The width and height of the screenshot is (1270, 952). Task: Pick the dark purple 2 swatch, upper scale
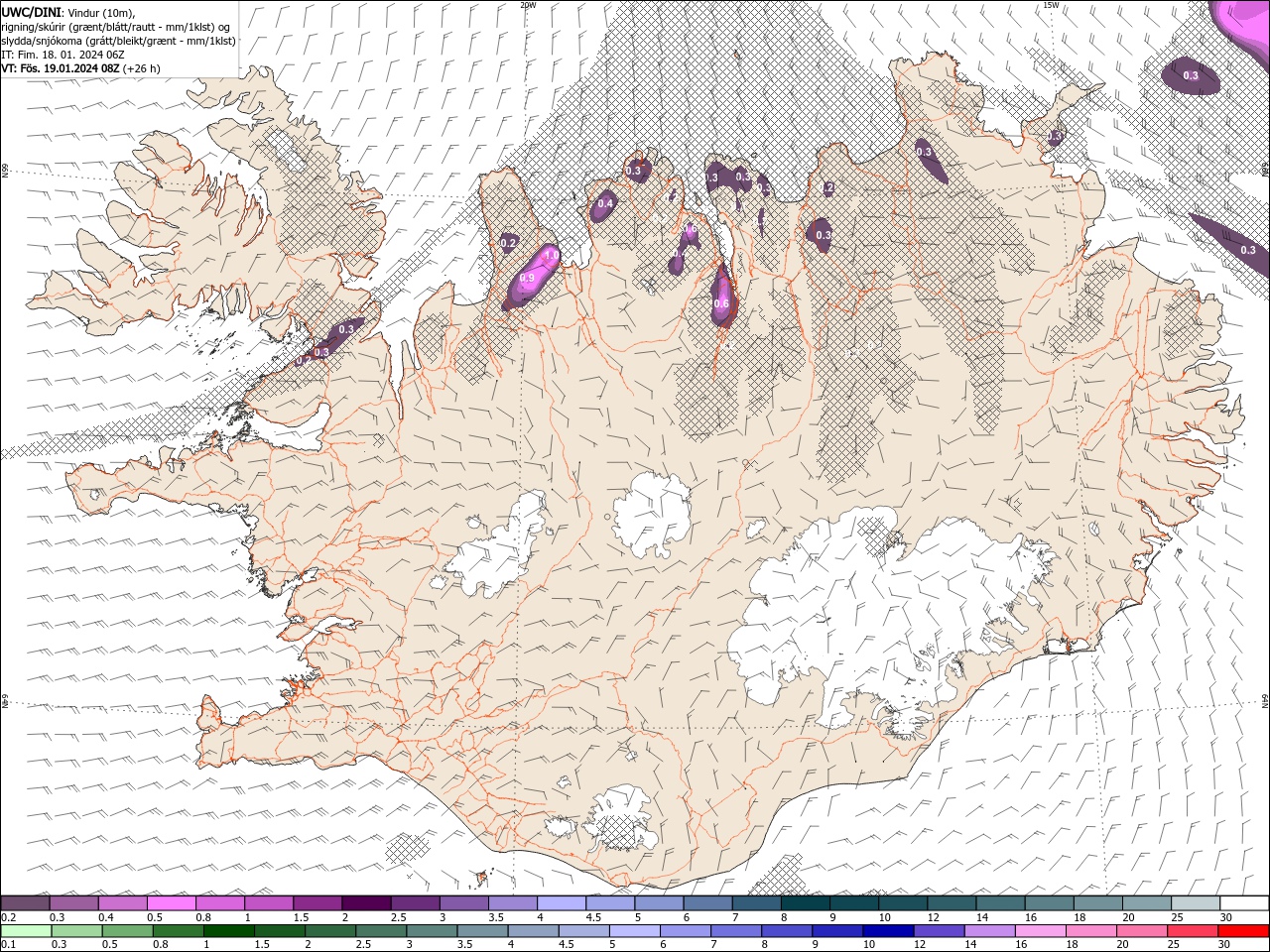coord(365,903)
